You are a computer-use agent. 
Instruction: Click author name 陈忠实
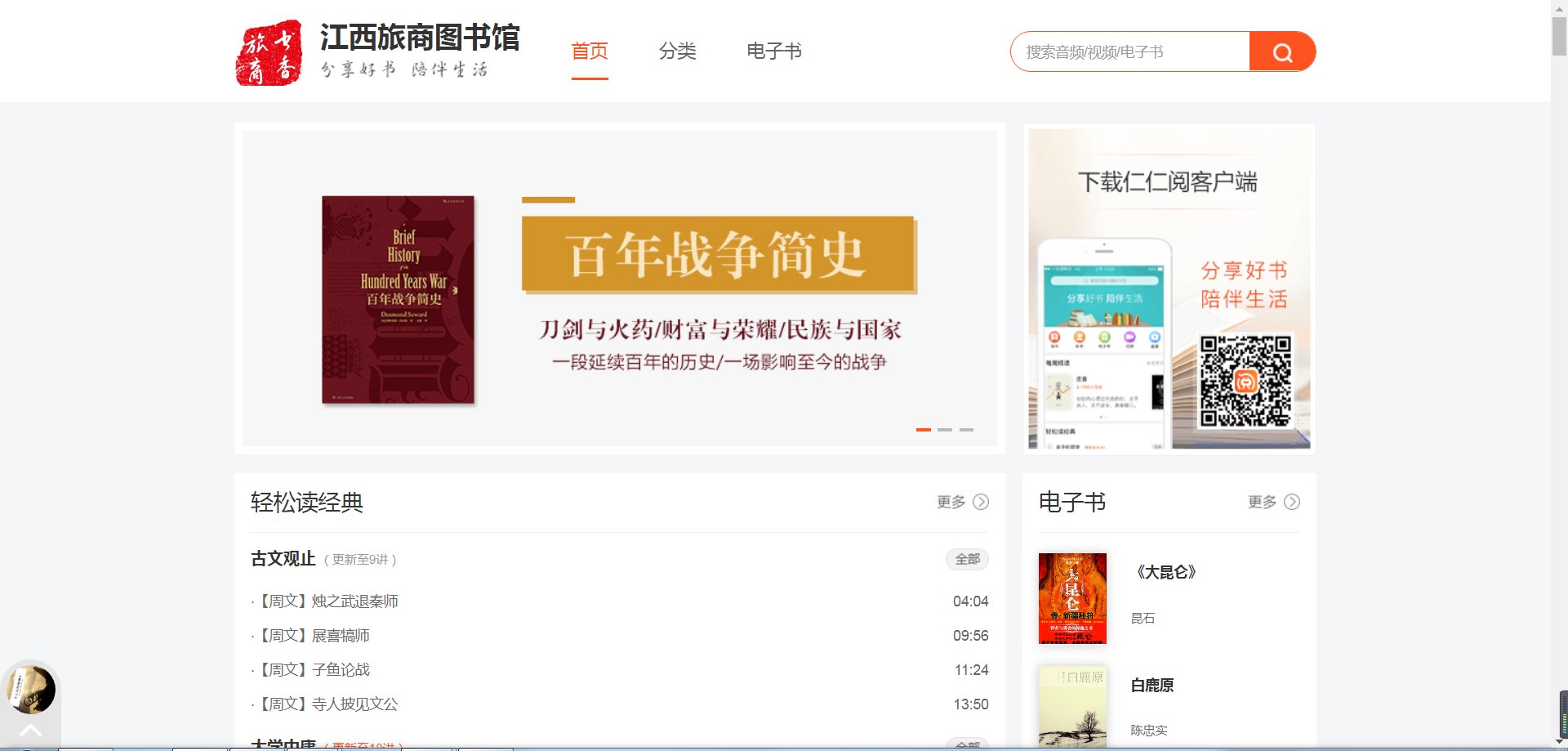pyautogui.click(x=1149, y=731)
